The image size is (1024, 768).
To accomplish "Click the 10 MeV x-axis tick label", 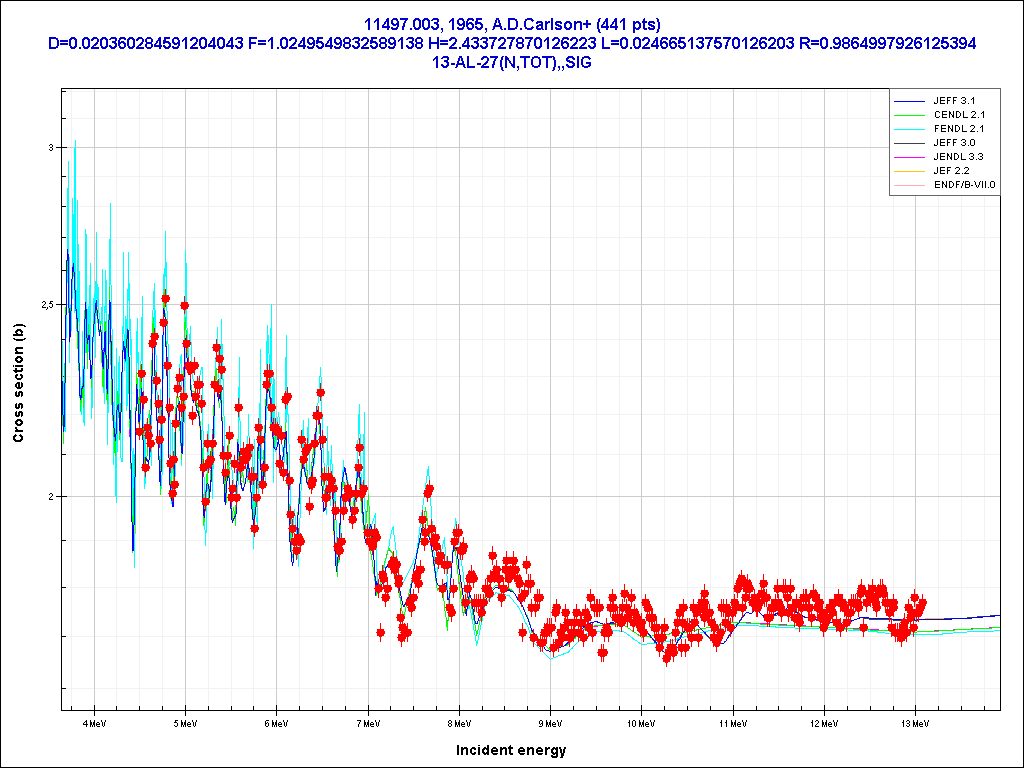I will tap(641, 721).
